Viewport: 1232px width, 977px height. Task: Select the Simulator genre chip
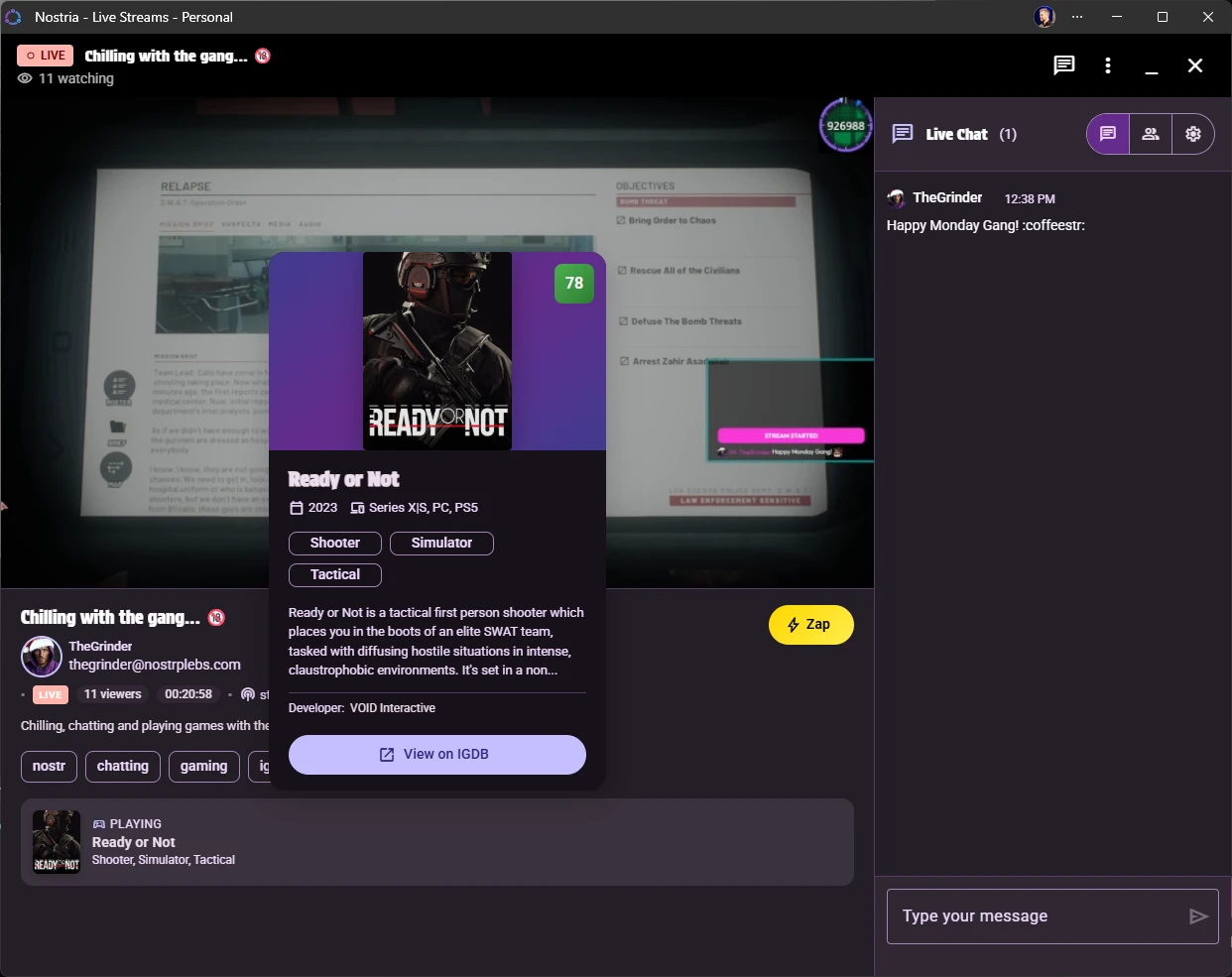point(441,543)
